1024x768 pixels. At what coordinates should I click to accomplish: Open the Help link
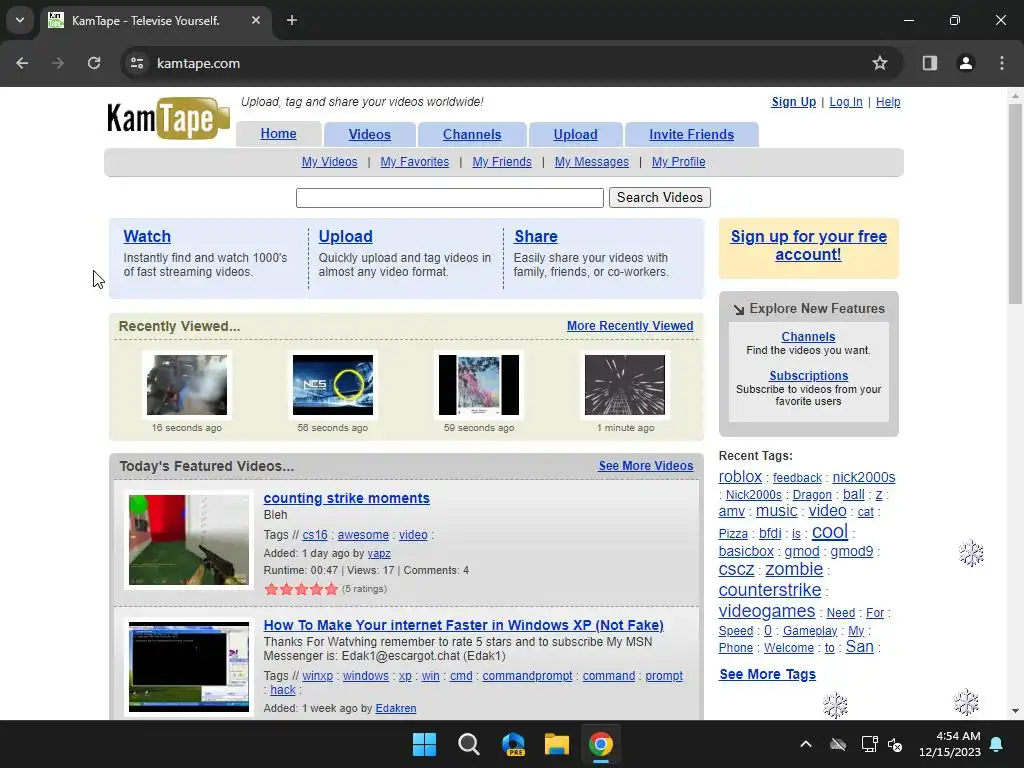click(x=888, y=102)
